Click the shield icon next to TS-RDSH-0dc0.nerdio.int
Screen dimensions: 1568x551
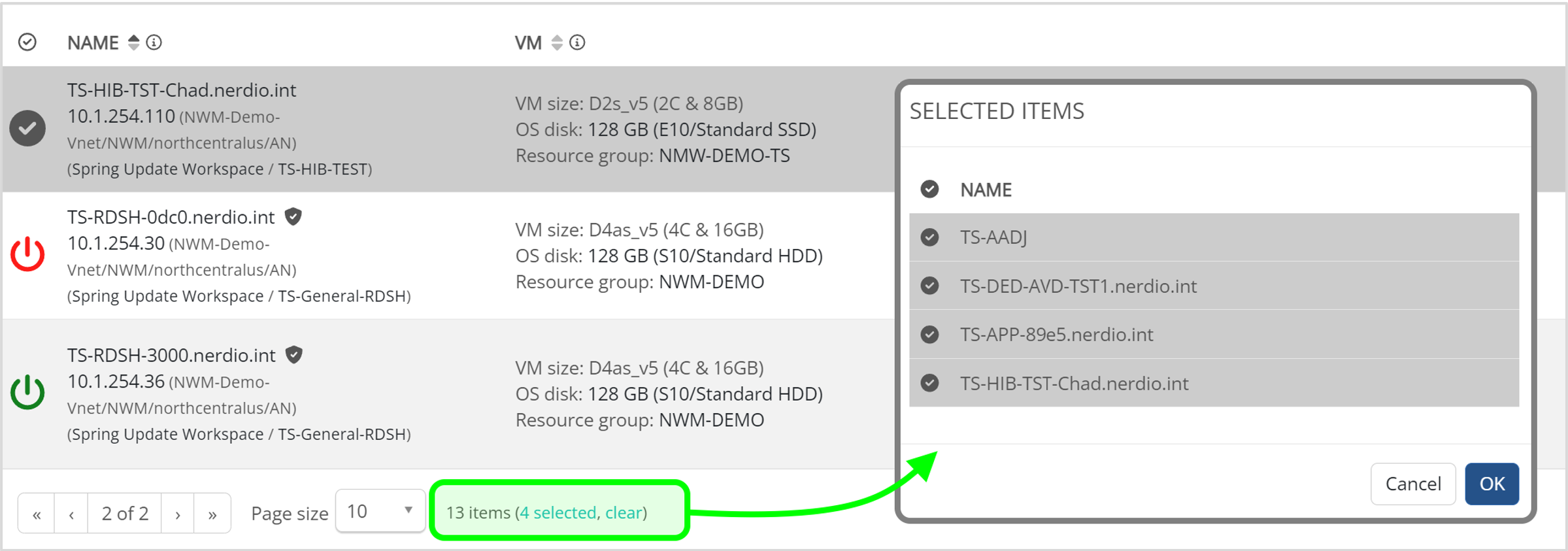click(x=293, y=216)
